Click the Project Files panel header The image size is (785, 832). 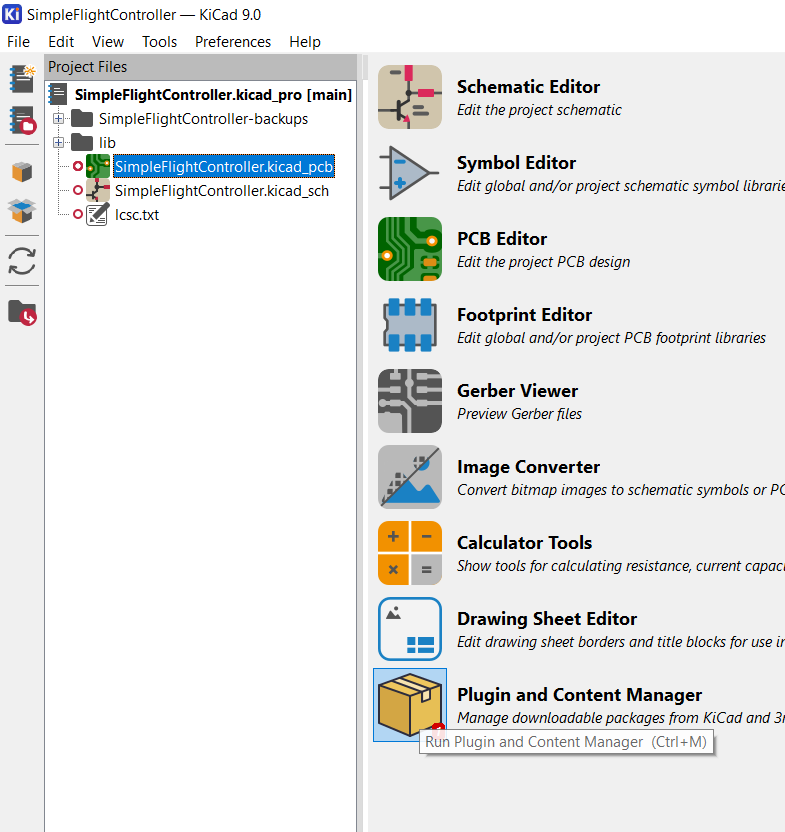point(201,67)
